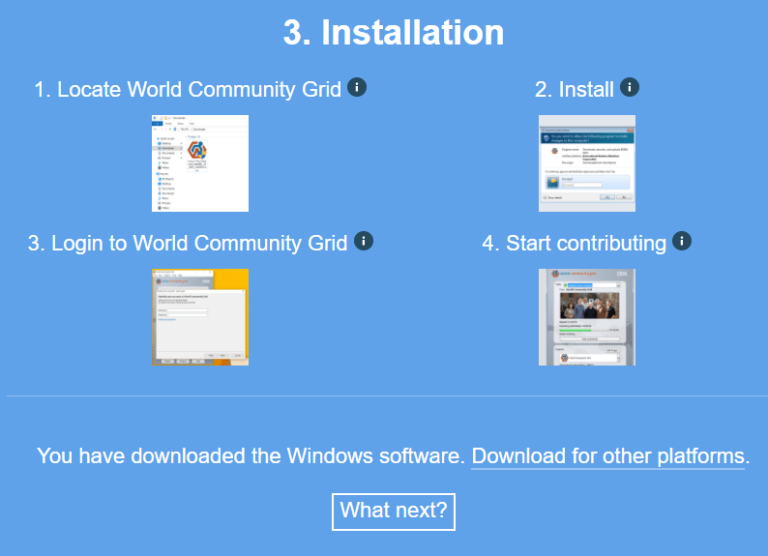
Task: Click the '3. Installation' page title
Action: pos(393,33)
